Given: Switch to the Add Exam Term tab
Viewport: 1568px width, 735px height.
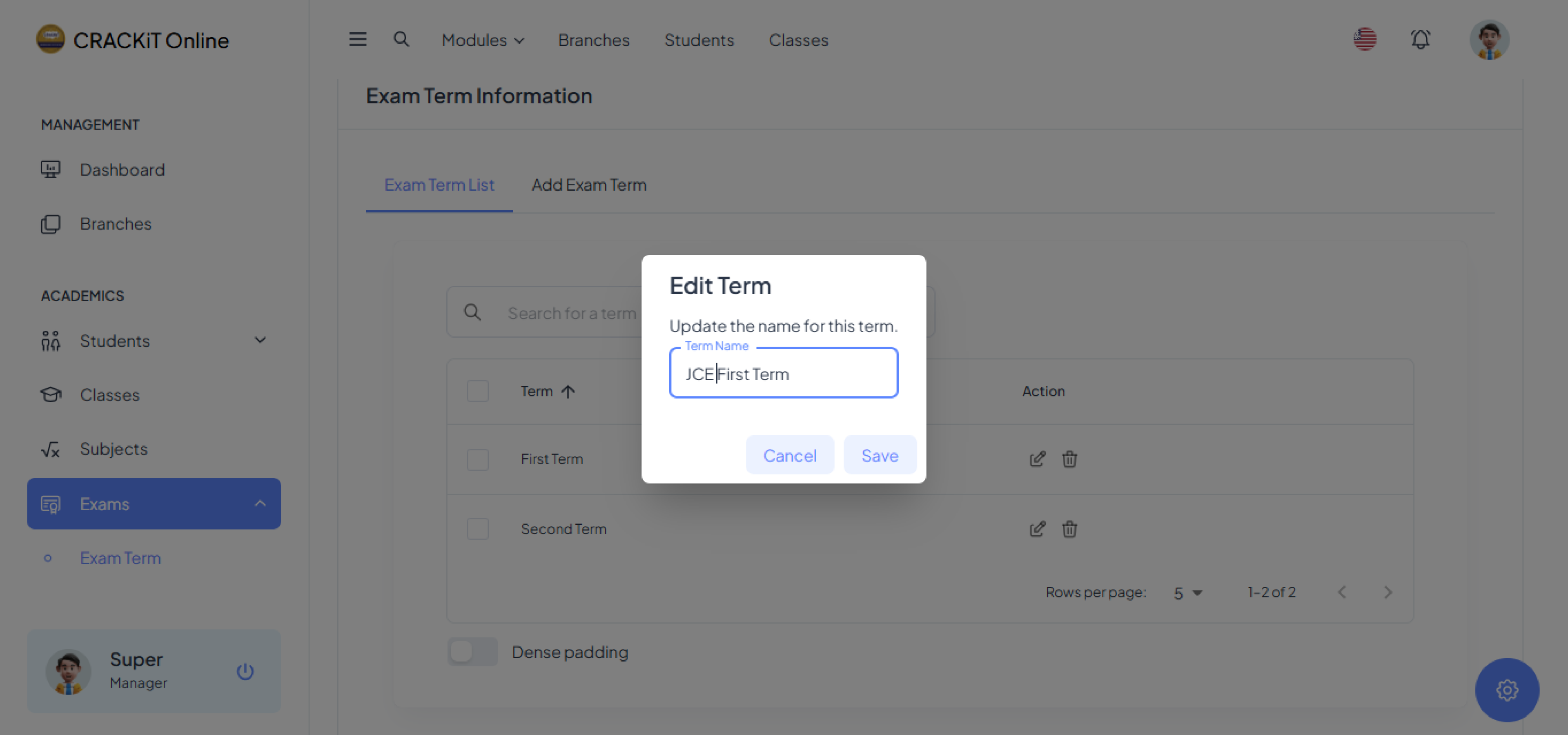Looking at the screenshot, I should [x=588, y=185].
